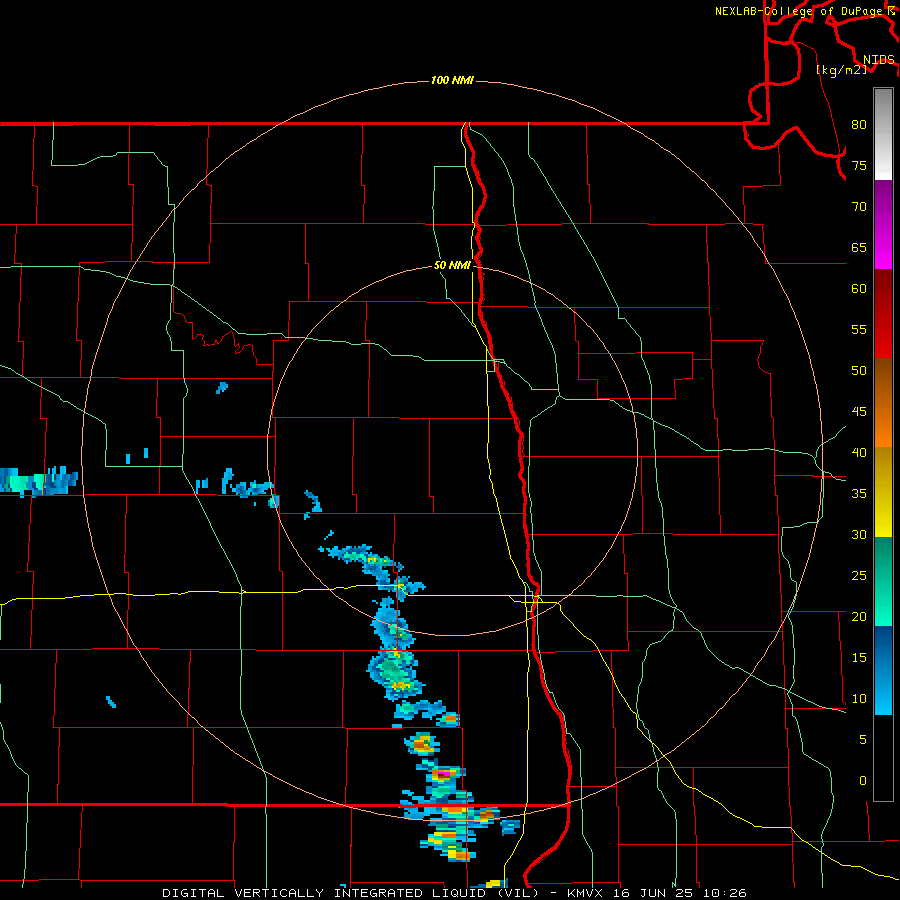Image resolution: width=900 pixels, height=900 pixels.
Task: Select the gray-white top segment of the color bar
Action: (883, 134)
